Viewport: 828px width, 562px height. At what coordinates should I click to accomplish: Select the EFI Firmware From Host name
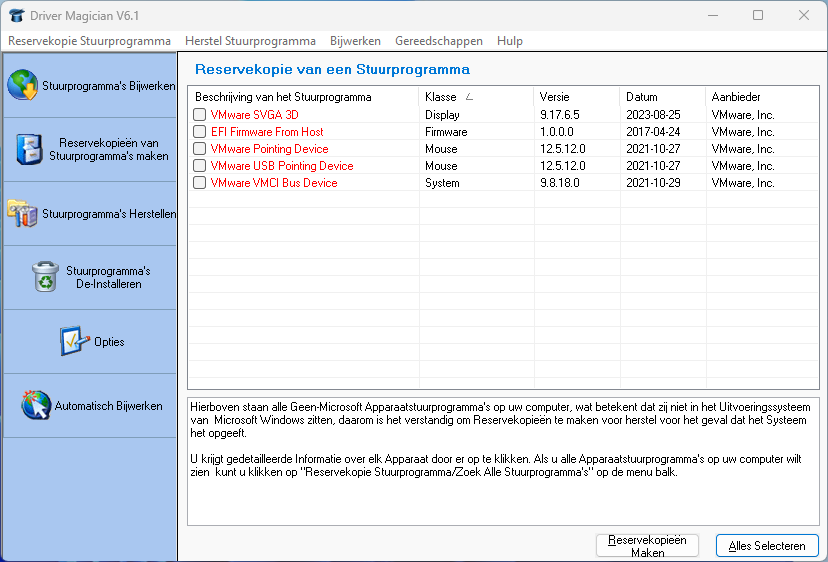click(x=267, y=132)
